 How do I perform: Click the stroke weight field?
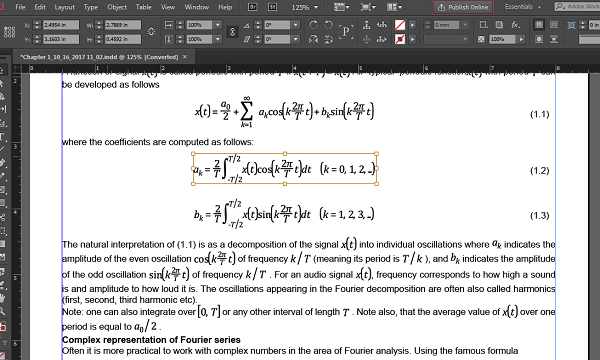point(446,25)
